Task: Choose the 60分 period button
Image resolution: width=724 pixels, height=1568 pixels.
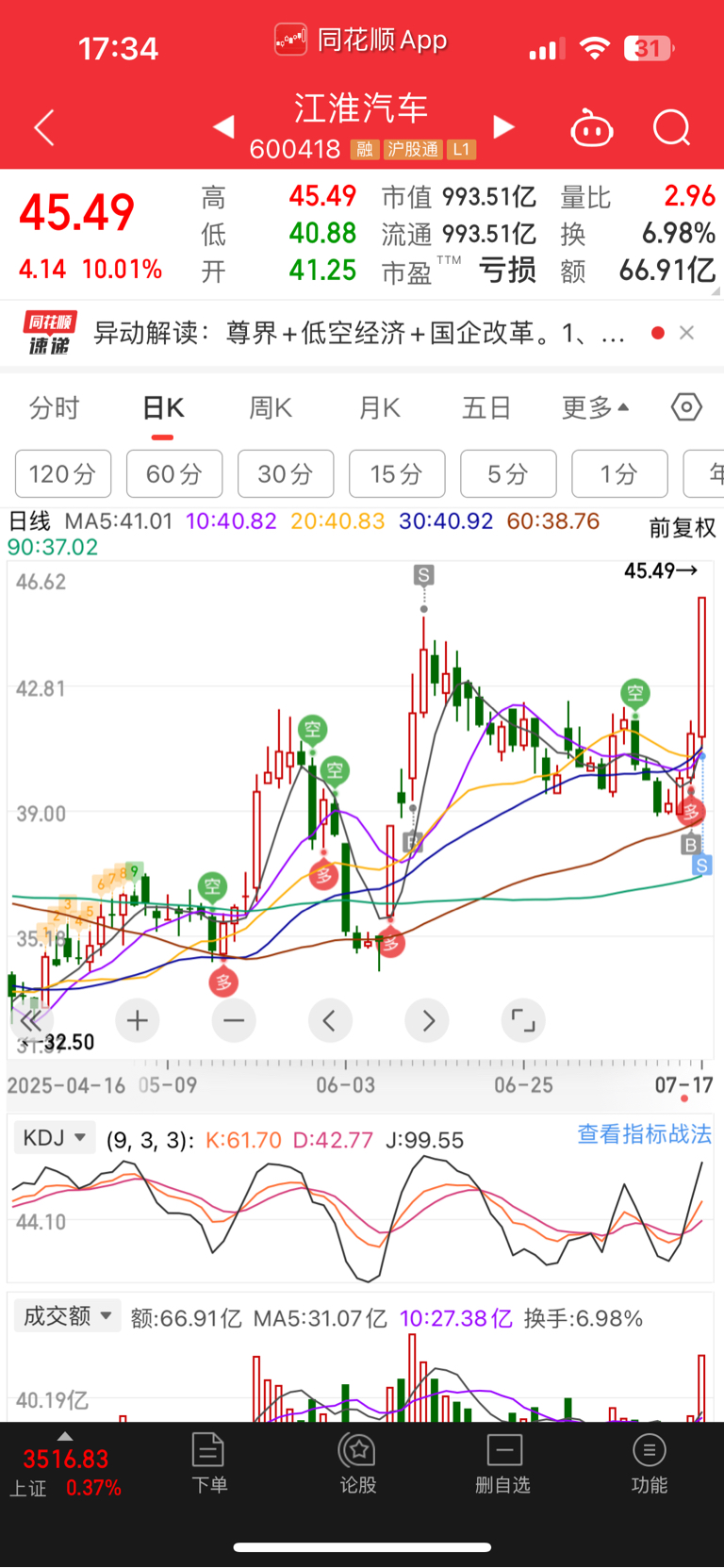Action: (x=174, y=473)
